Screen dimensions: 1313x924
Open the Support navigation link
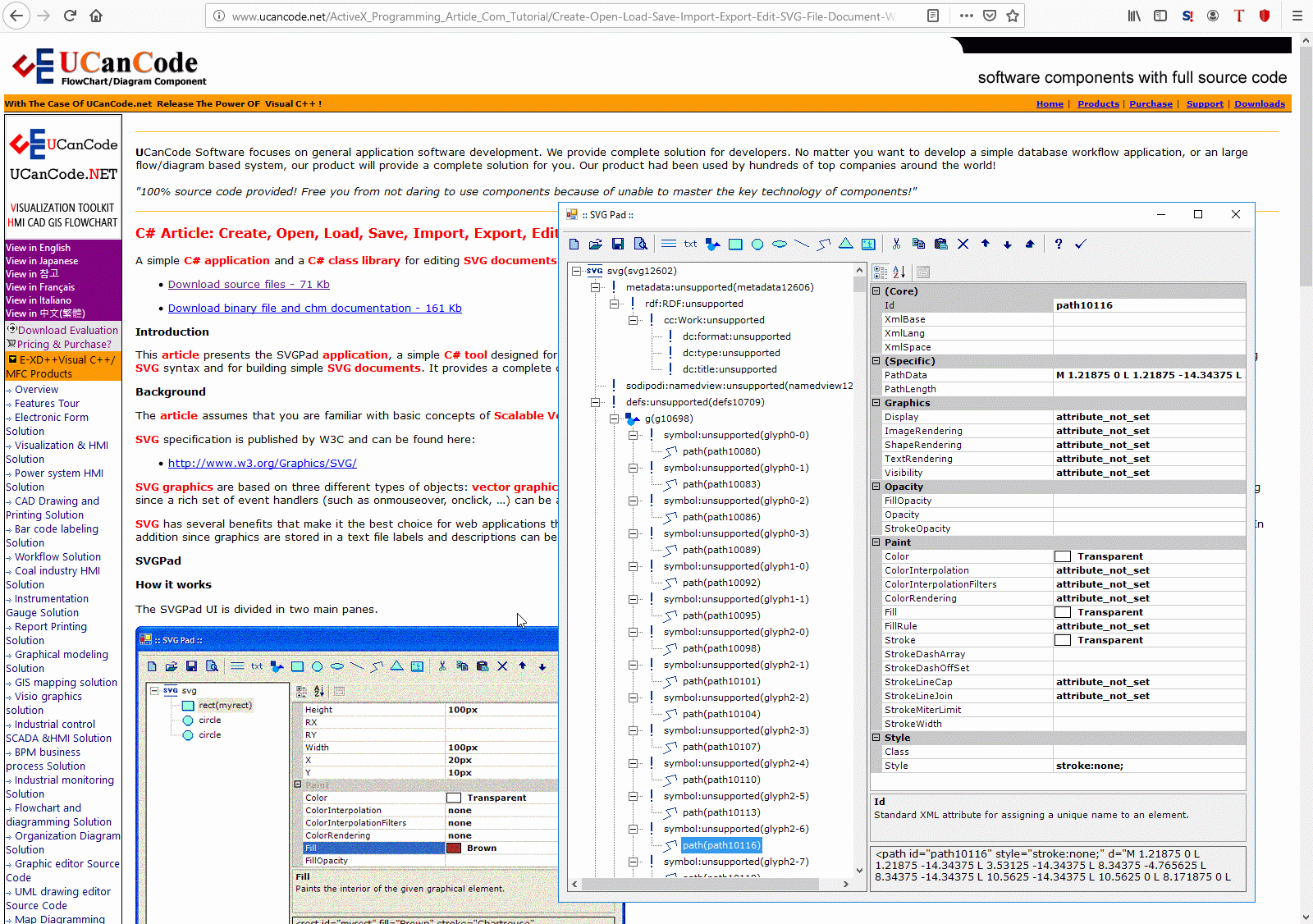tap(1205, 104)
